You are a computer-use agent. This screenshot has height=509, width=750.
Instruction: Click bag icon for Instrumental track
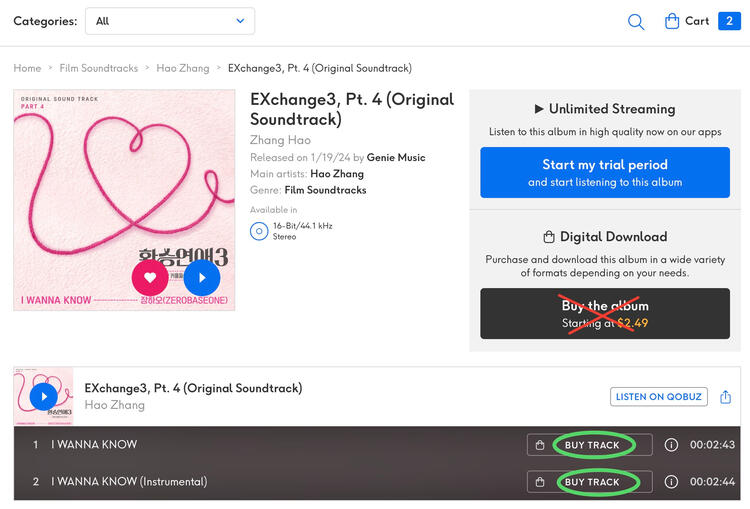(540, 482)
